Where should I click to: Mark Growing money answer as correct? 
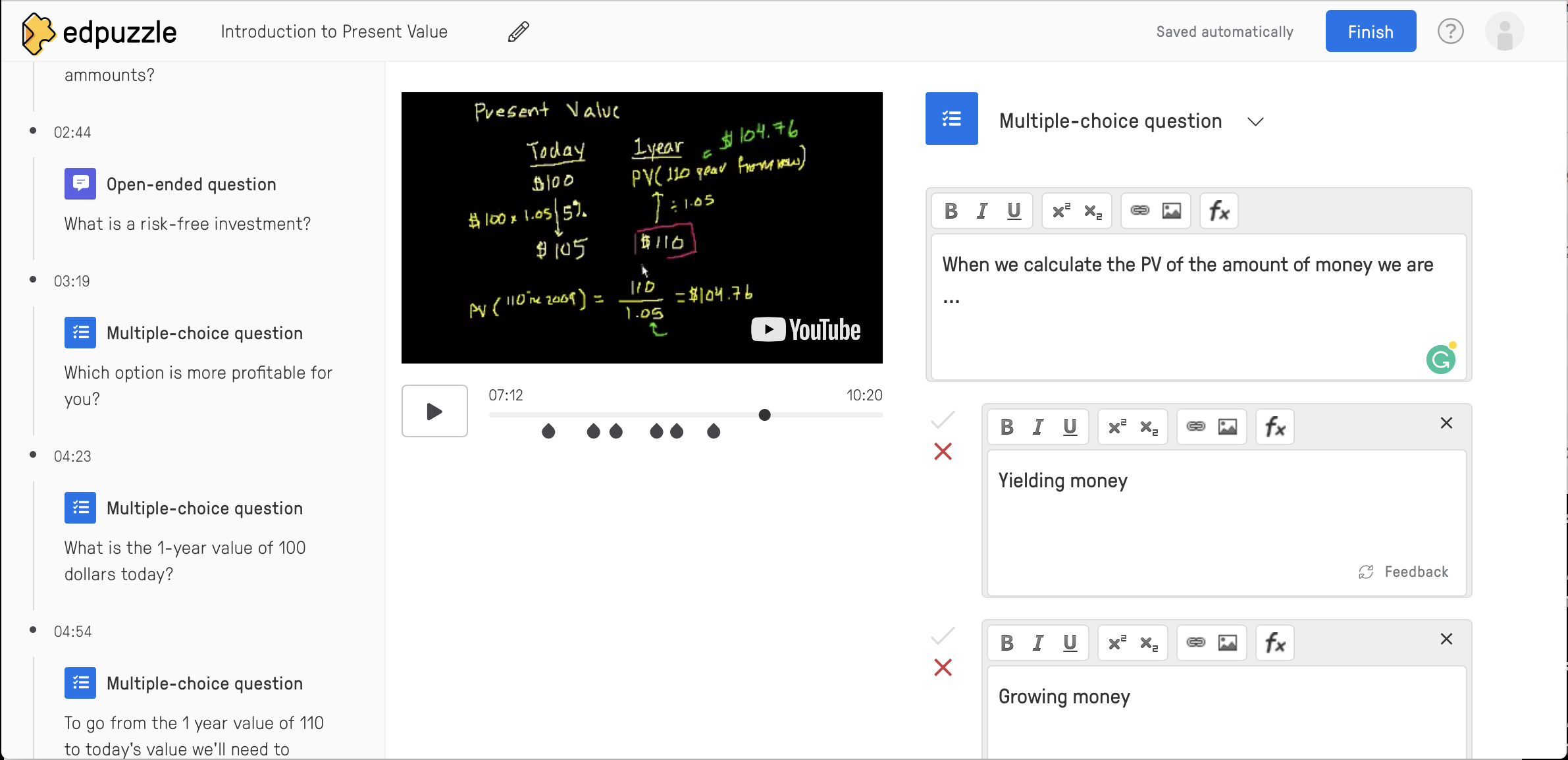pos(943,636)
